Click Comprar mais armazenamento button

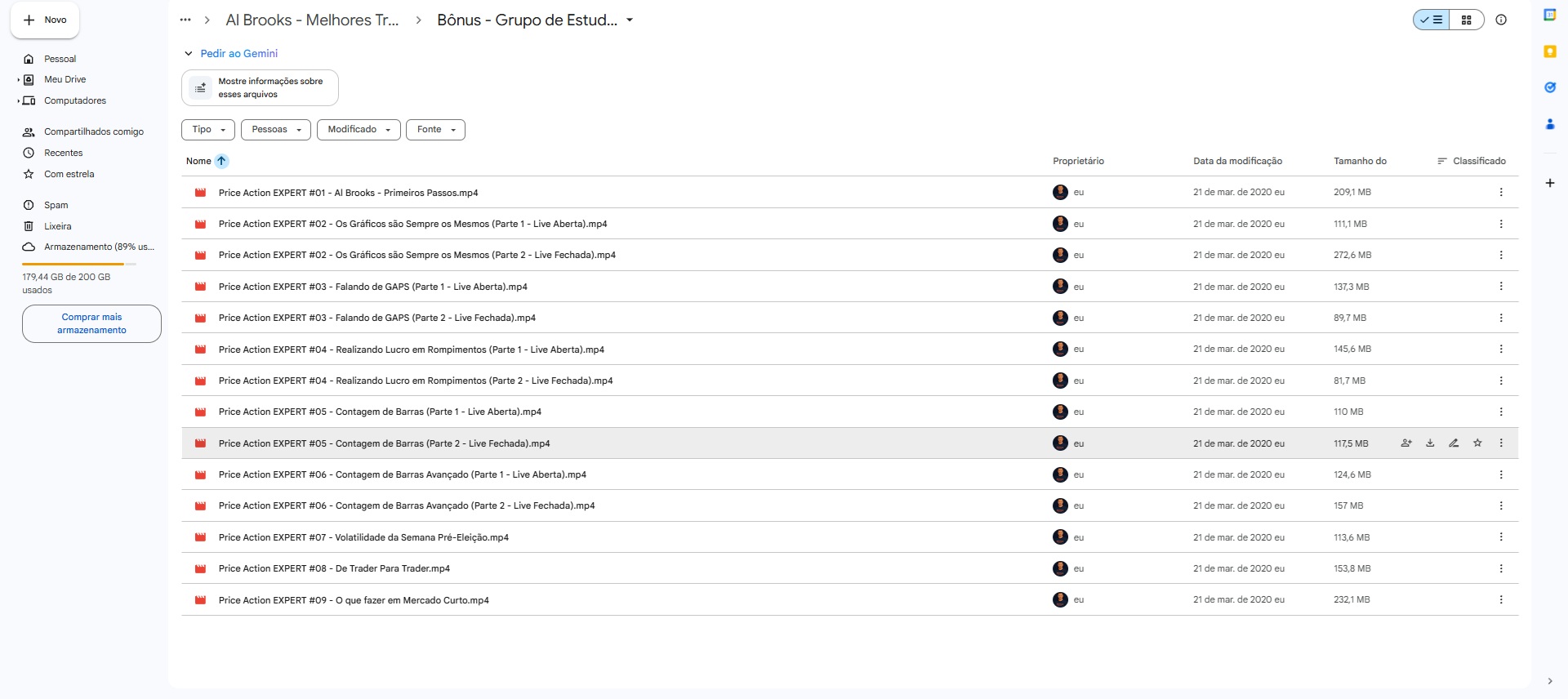(91, 323)
